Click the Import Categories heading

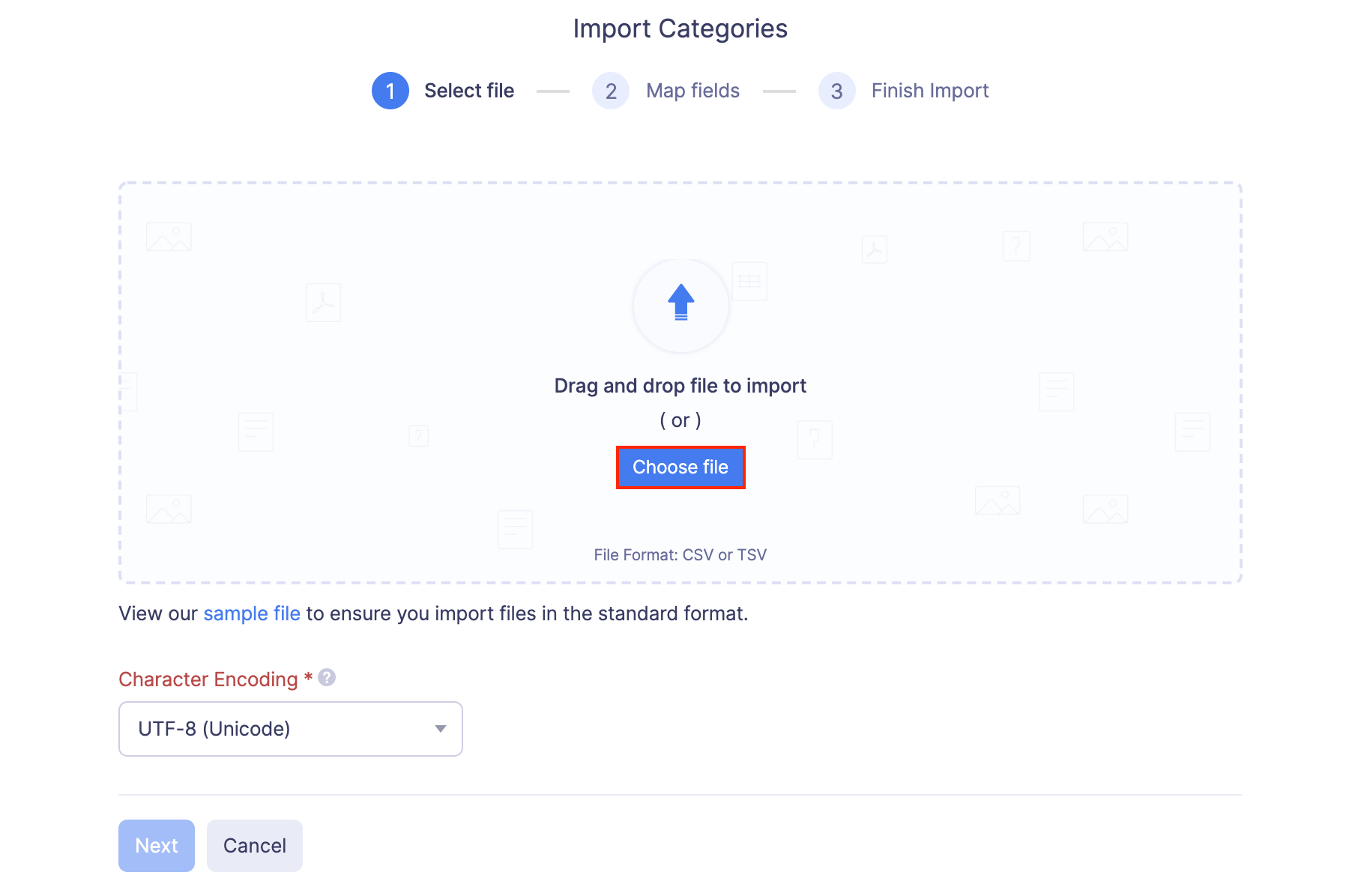click(680, 28)
